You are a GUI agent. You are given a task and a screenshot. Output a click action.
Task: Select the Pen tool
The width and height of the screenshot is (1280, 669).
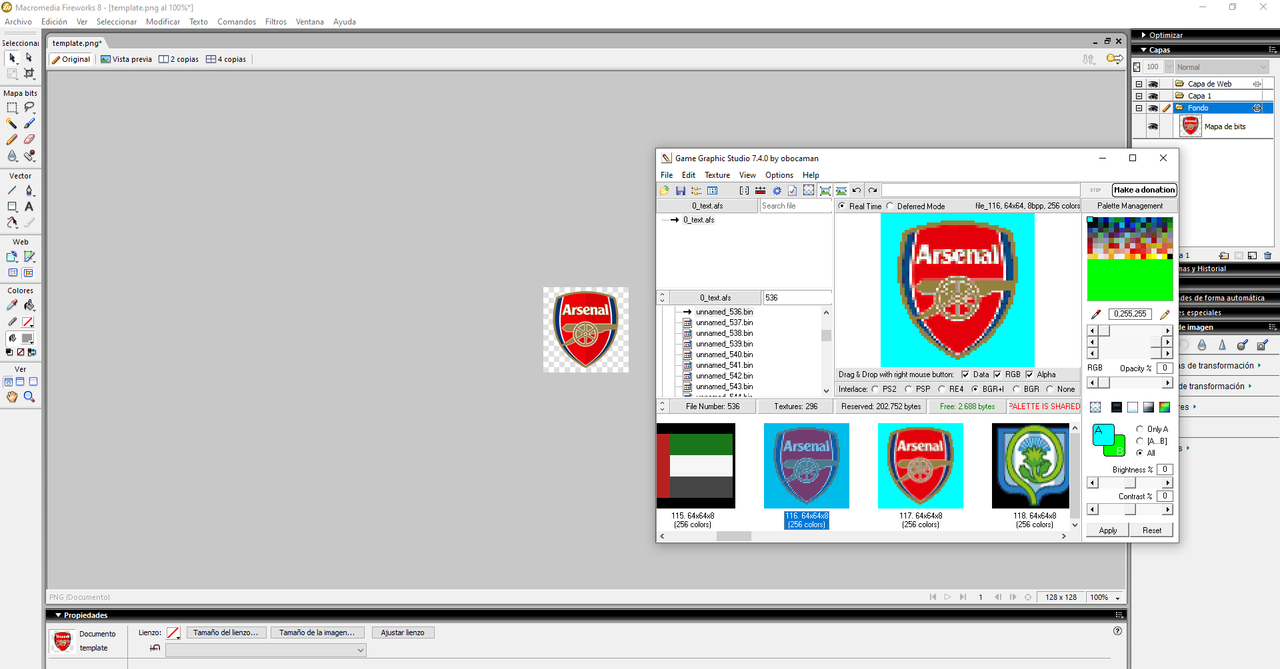[29, 190]
